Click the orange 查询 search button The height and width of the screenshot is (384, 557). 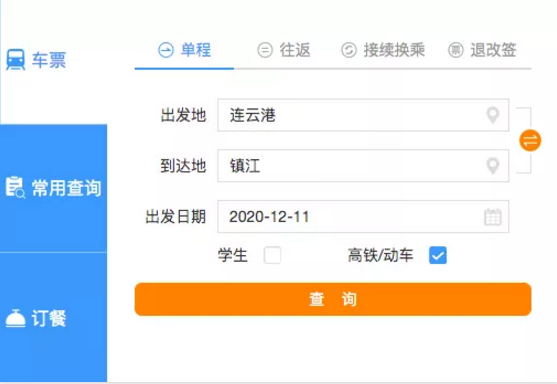[333, 299]
